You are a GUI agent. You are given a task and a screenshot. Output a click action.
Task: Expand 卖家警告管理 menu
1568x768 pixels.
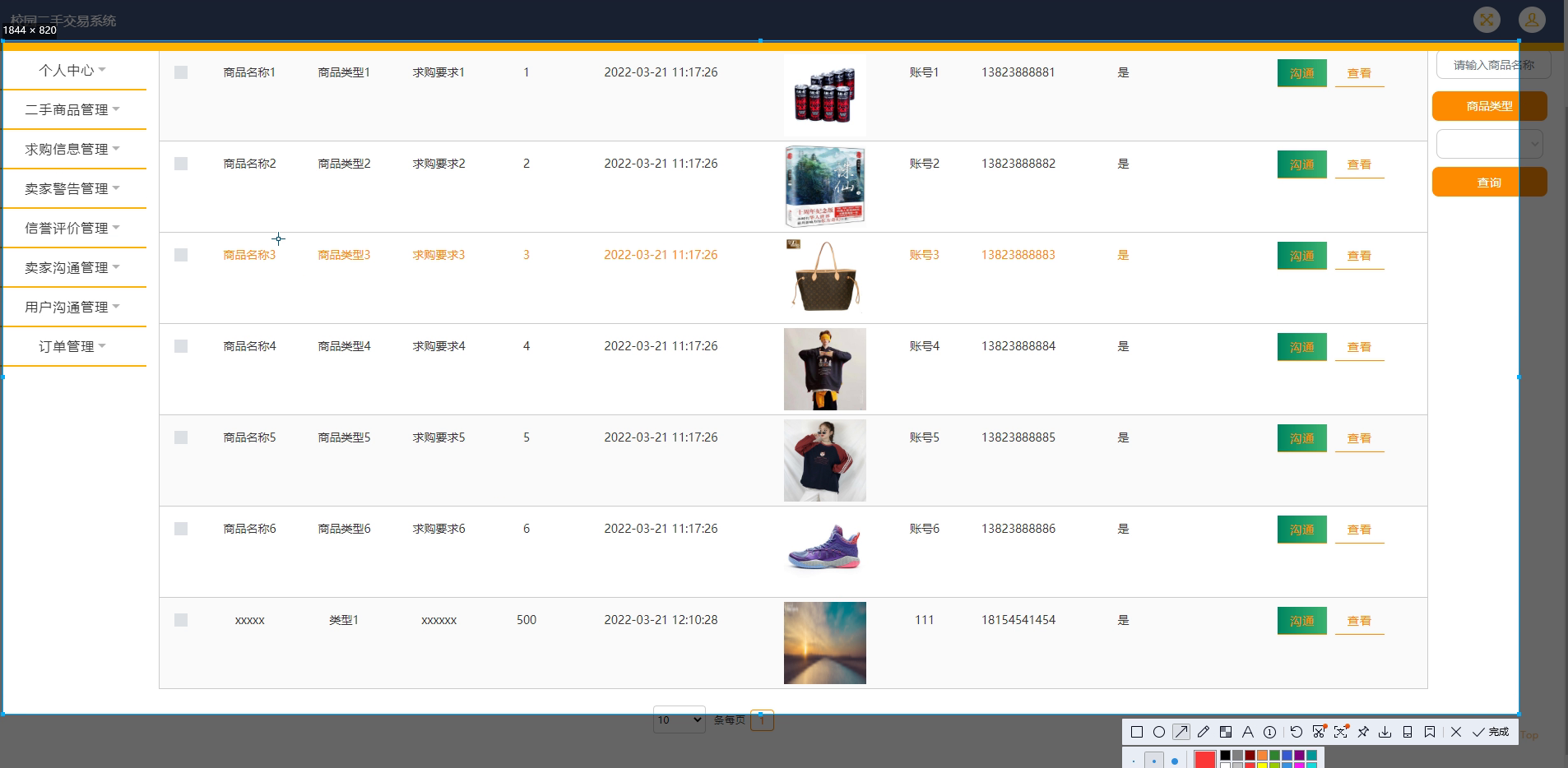pyautogui.click(x=73, y=189)
